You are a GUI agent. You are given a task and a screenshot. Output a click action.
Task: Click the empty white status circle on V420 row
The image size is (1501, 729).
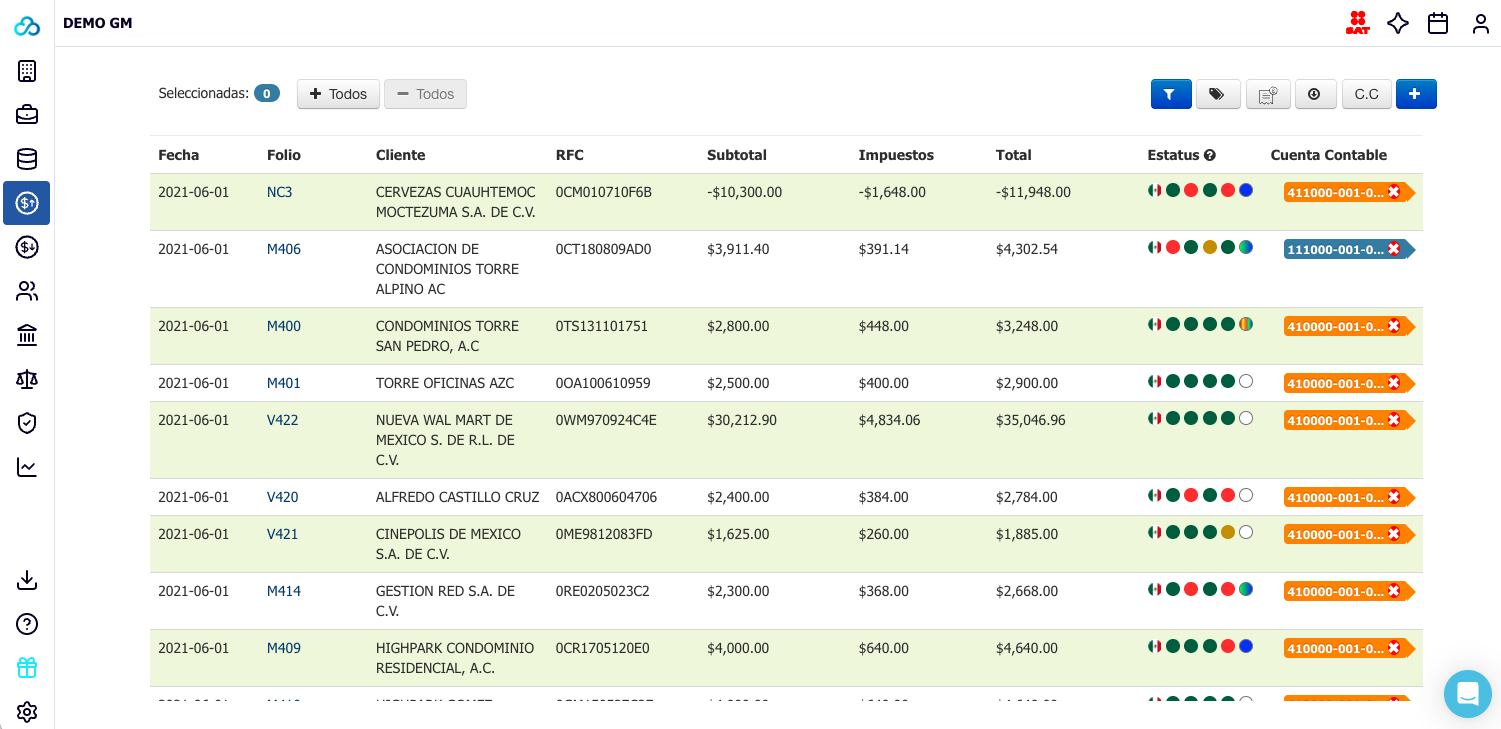point(1246,495)
